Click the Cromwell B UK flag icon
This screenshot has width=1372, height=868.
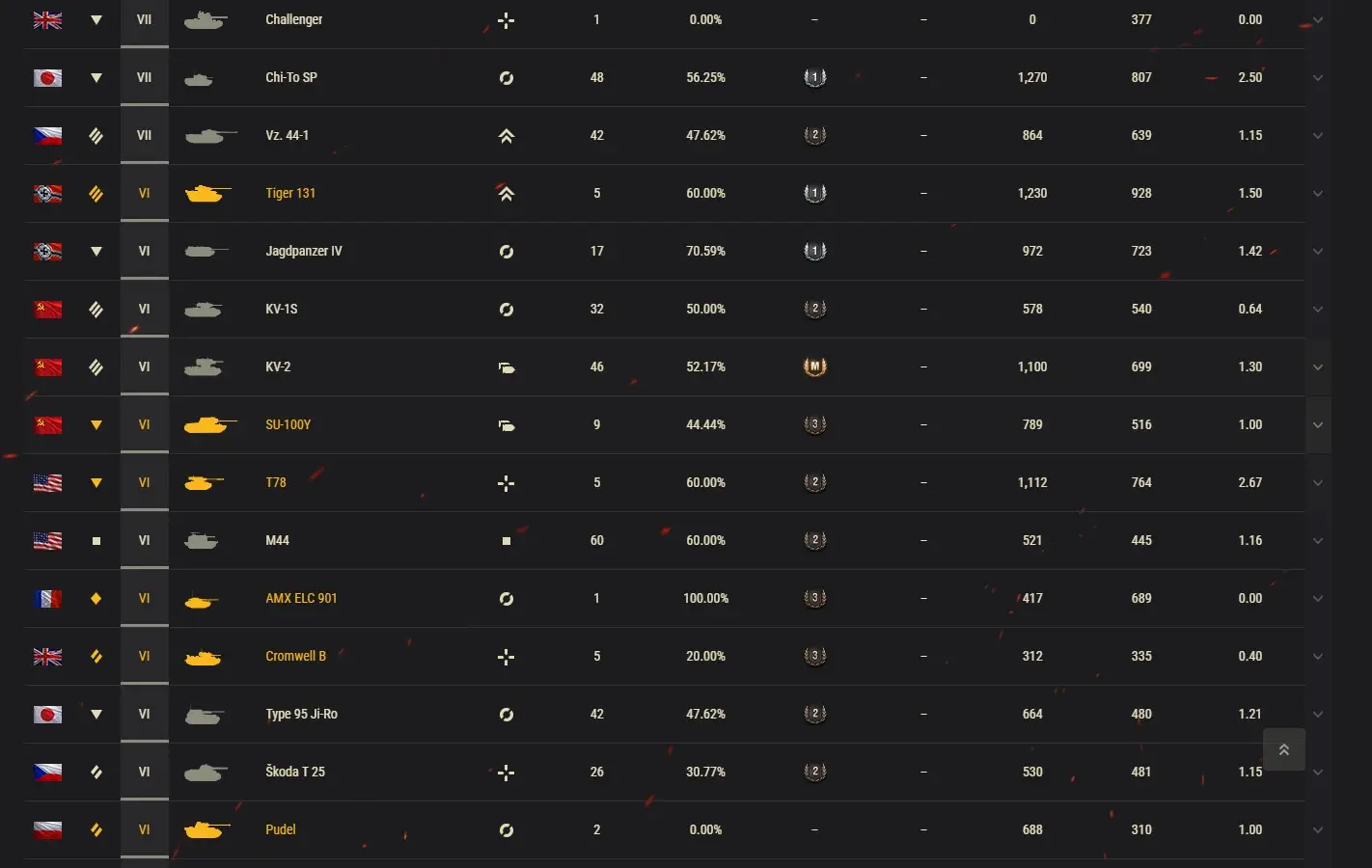(x=47, y=657)
